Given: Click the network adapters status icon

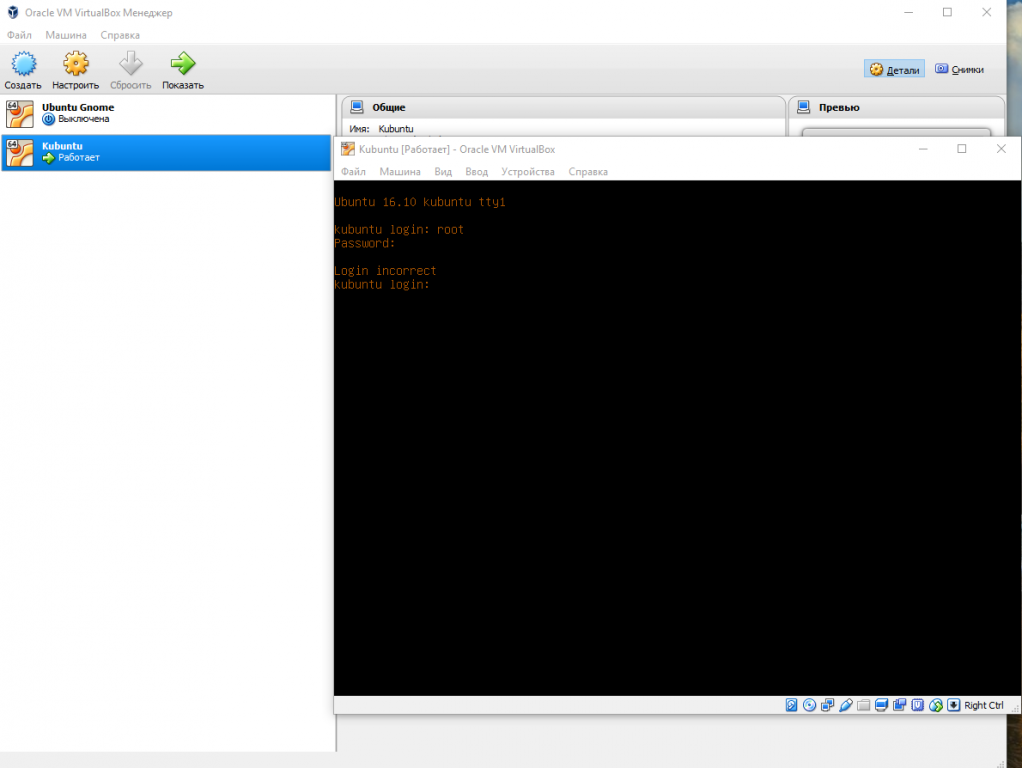Looking at the screenshot, I should (x=828, y=705).
